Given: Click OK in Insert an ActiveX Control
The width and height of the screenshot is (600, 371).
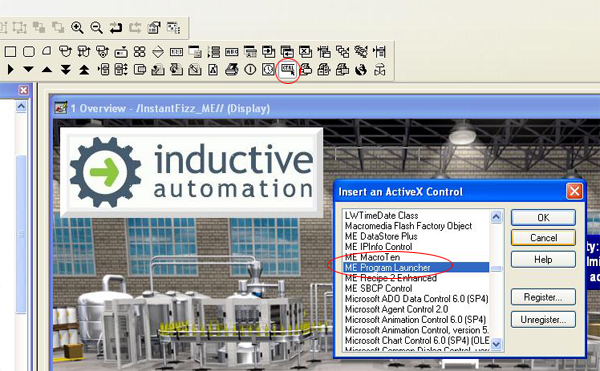Looking at the screenshot, I should (543, 218).
